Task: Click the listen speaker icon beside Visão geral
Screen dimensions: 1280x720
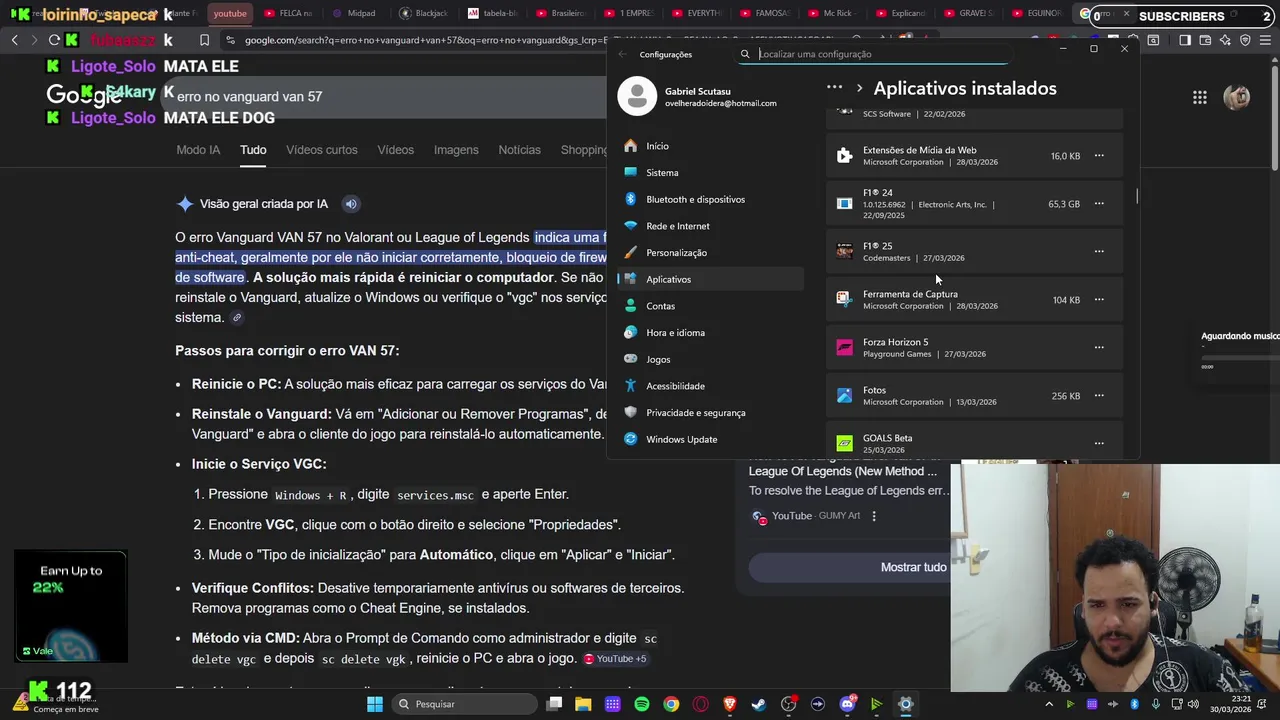Action: (x=351, y=204)
